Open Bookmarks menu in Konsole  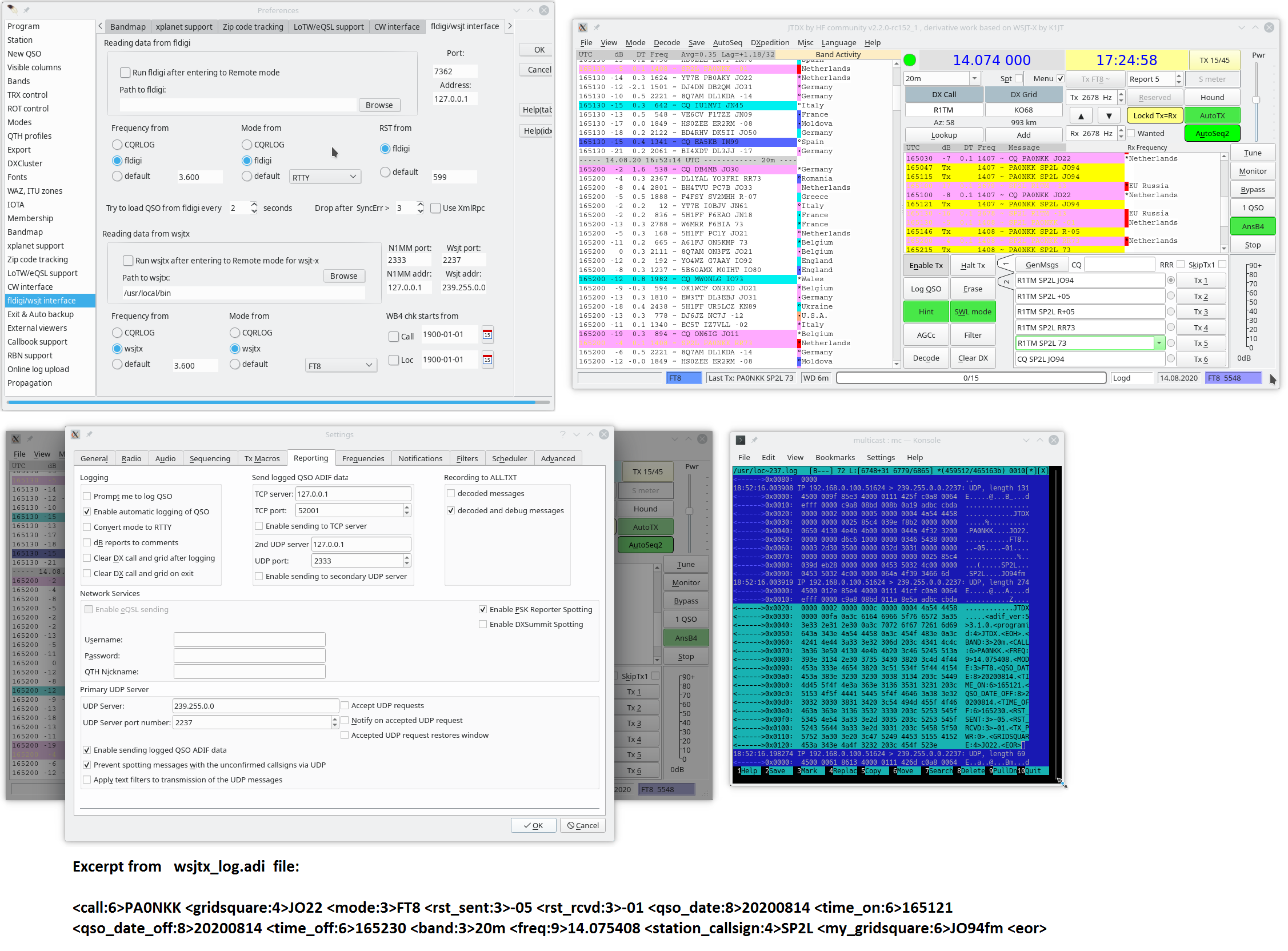tap(835, 458)
